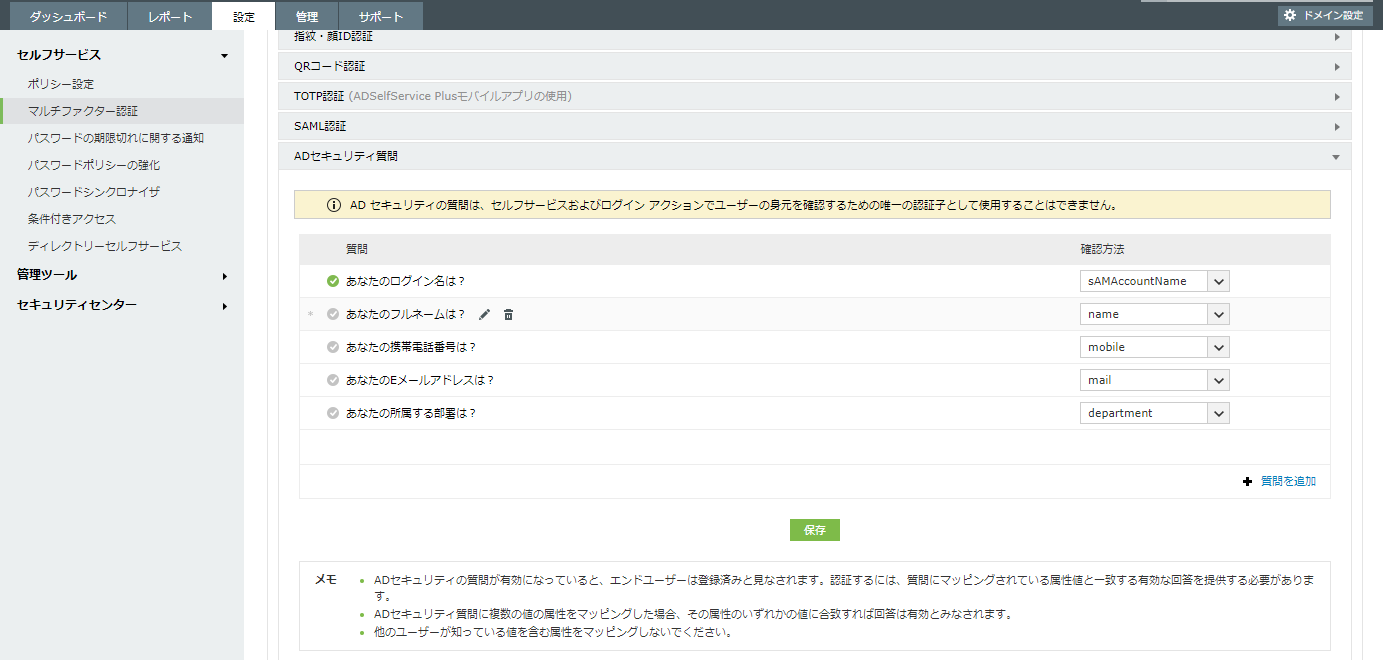Open the ダッシュボード tab
1383x660 pixels.
click(x=68, y=17)
